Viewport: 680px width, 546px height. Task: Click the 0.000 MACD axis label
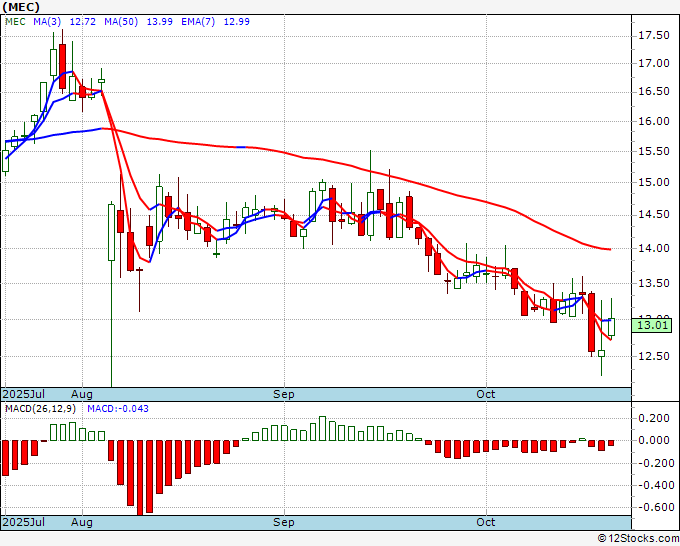click(x=654, y=441)
